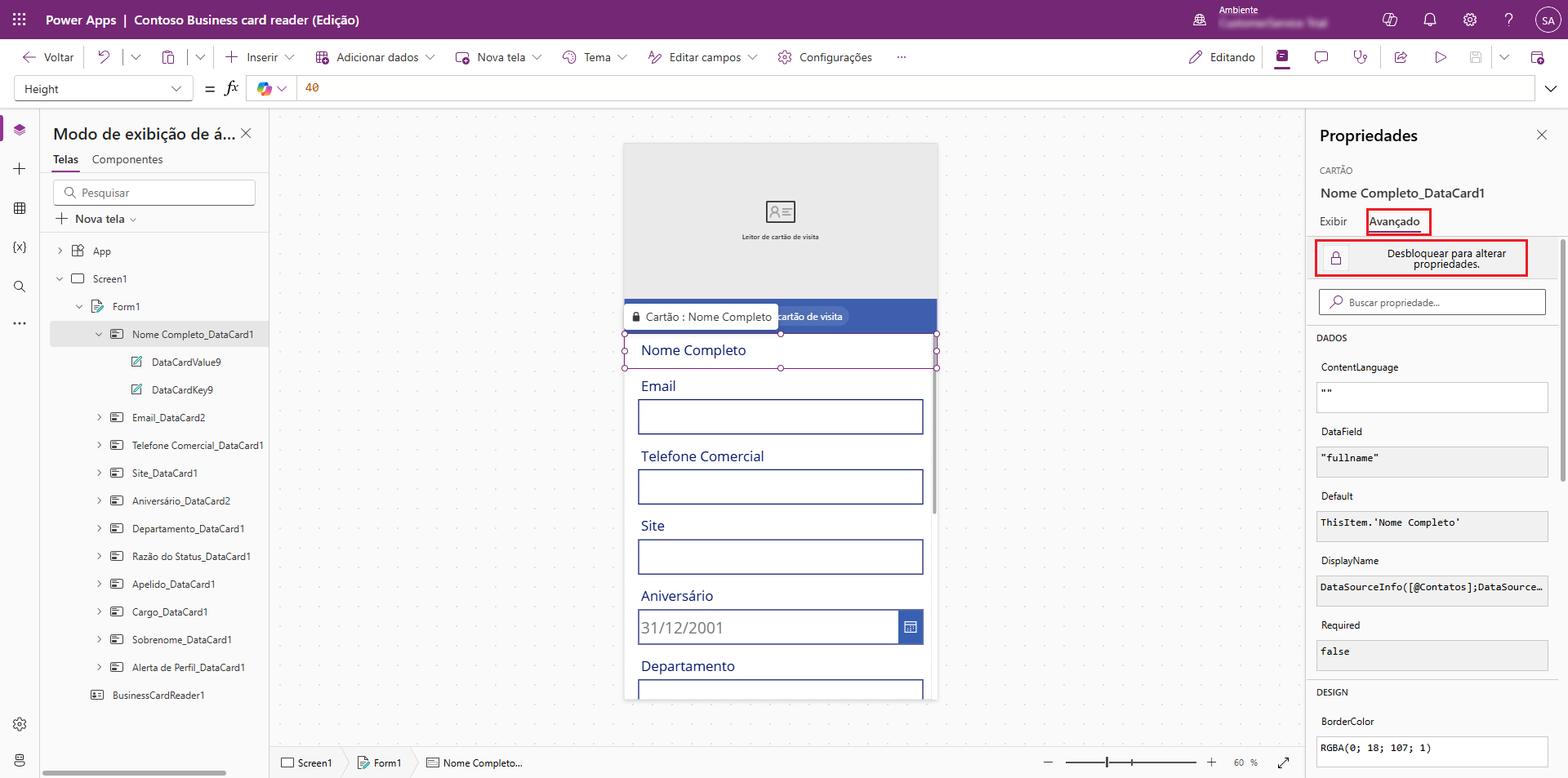Click the zoom in plus icon
This screenshot has width=1568, height=778.
[1211, 762]
